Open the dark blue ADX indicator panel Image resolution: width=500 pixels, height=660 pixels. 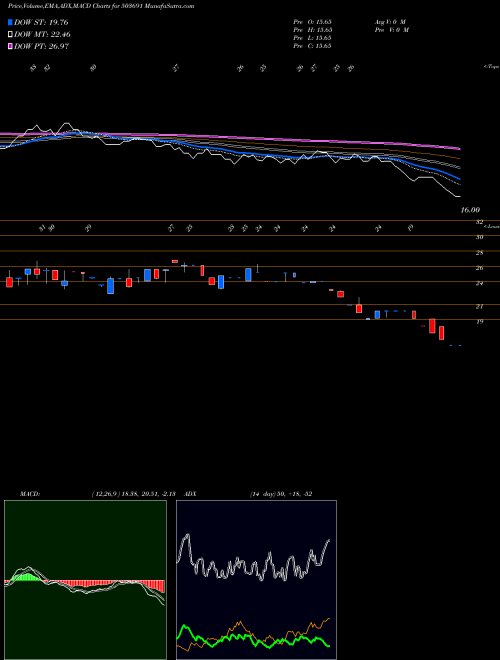point(256,580)
